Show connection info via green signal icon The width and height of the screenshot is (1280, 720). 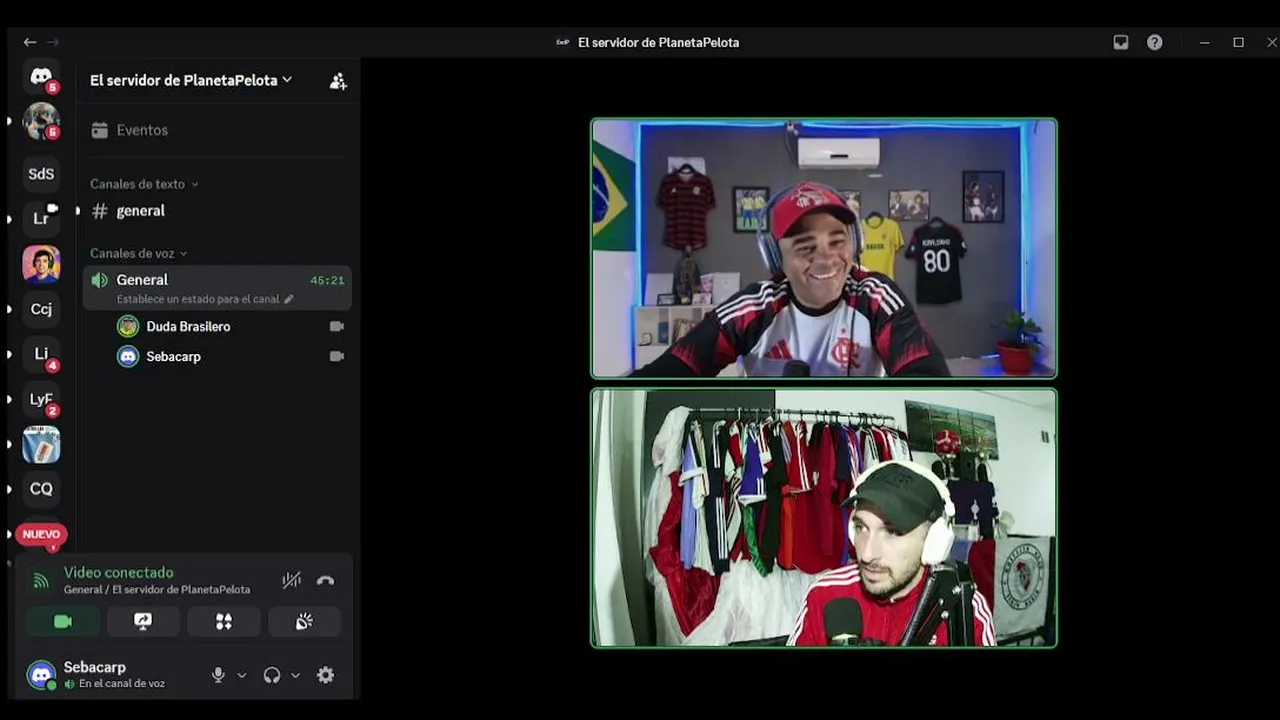point(41,580)
